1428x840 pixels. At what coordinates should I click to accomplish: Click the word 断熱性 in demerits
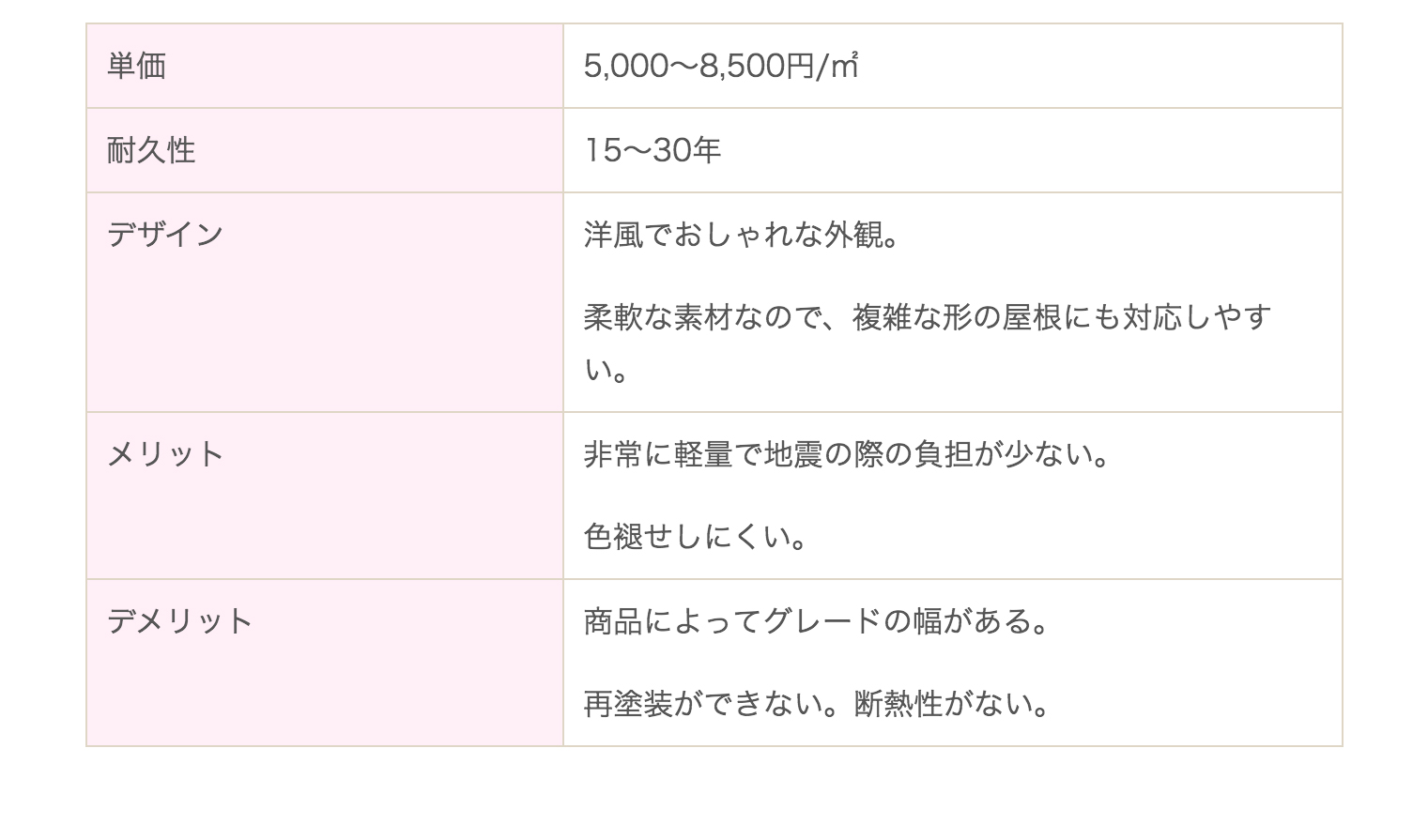(898, 704)
